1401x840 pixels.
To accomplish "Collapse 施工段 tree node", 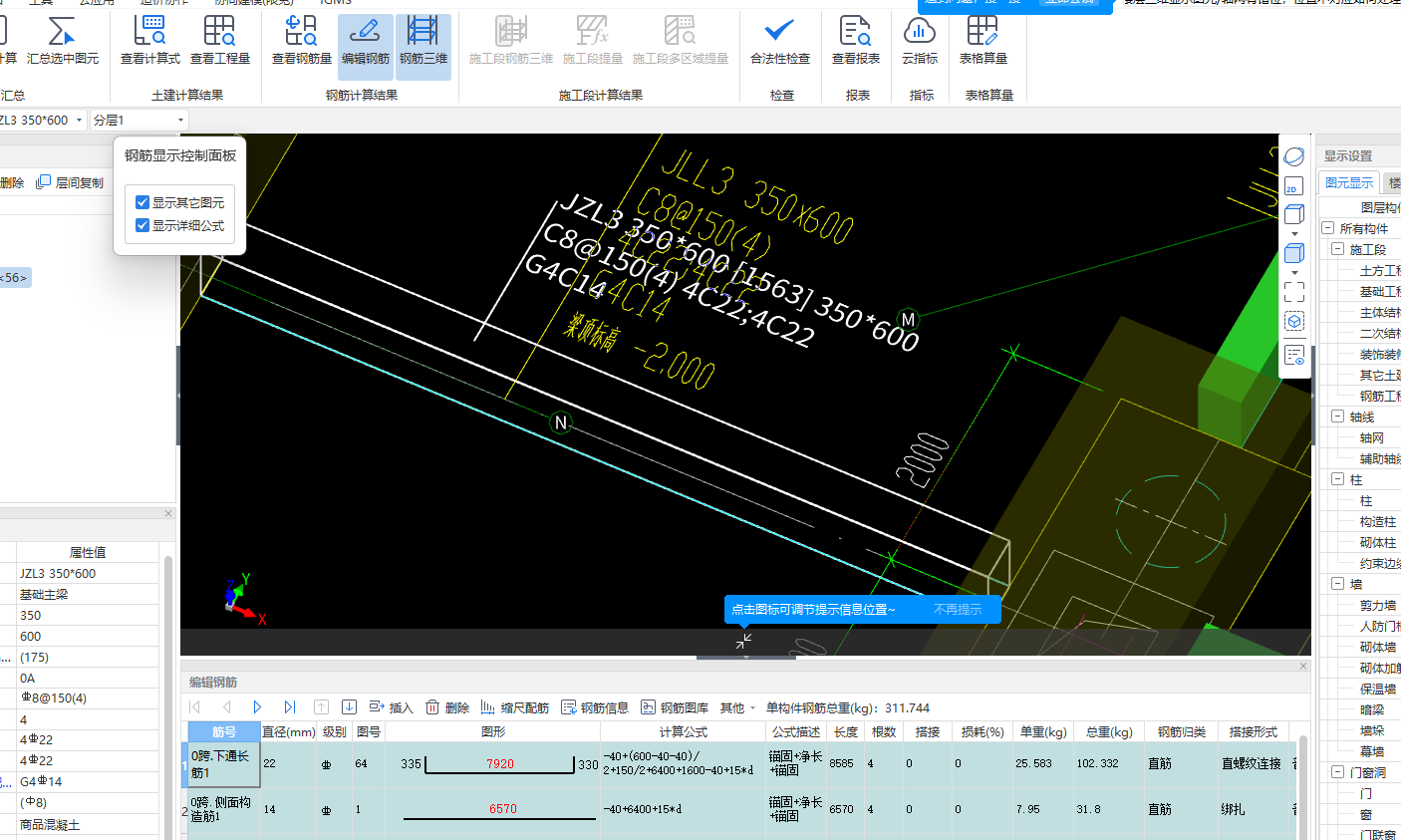I will [x=1338, y=249].
